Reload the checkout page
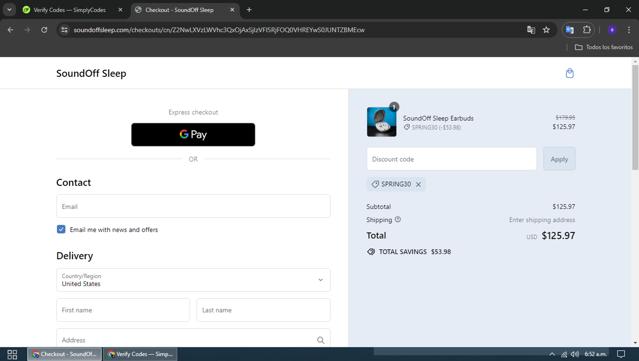This screenshot has height=361, width=639. tap(44, 30)
